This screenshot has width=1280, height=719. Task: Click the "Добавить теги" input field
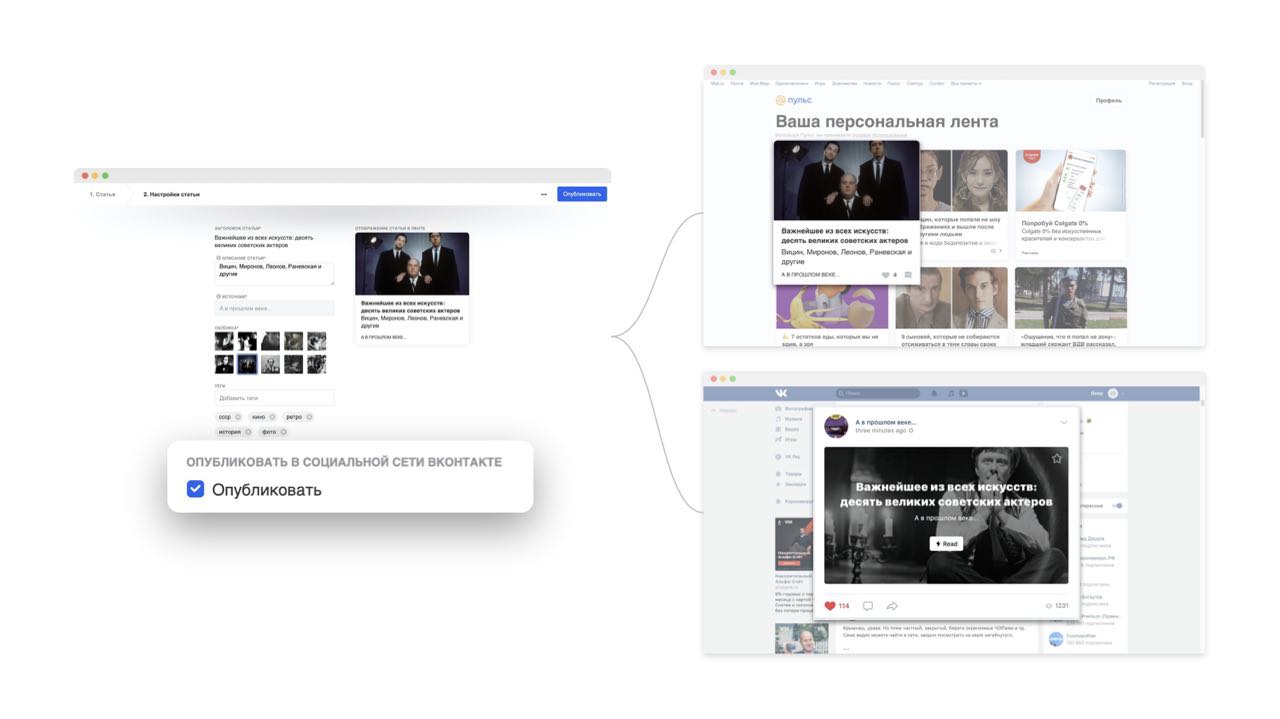point(274,398)
